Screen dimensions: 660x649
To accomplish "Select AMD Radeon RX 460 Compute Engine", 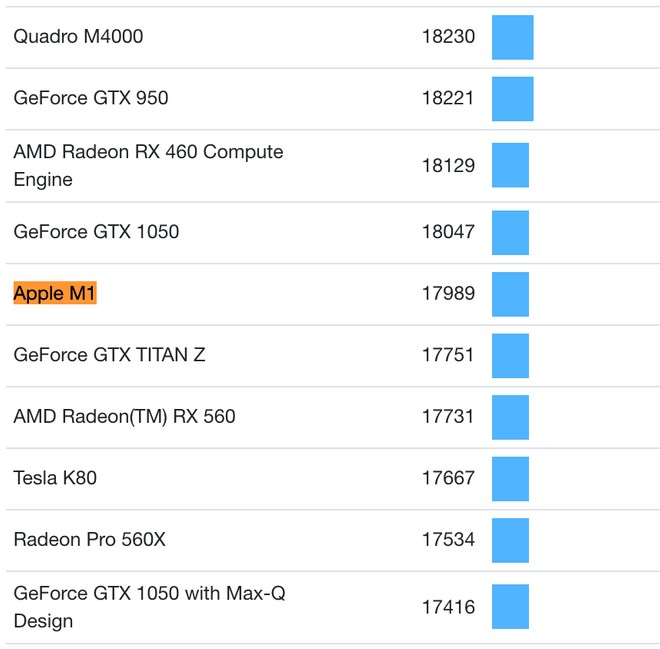I will [x=148, y=166].
